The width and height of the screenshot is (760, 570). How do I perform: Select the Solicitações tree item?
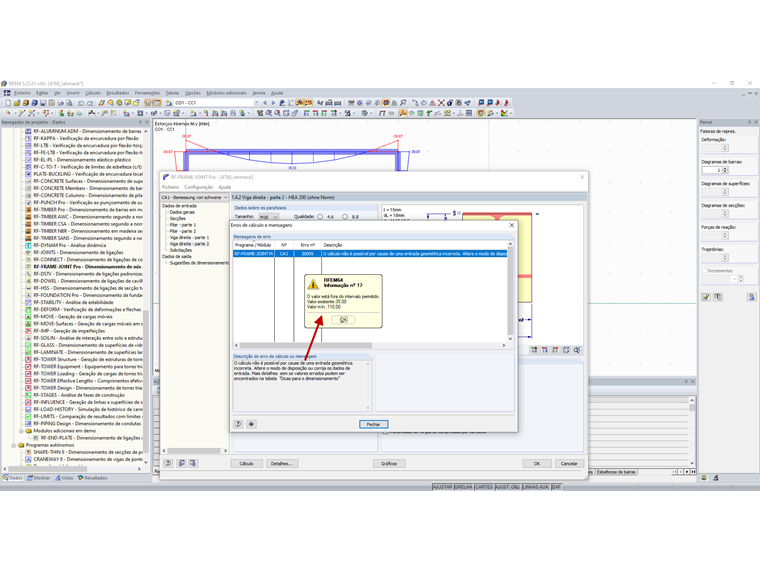point(181,250)
